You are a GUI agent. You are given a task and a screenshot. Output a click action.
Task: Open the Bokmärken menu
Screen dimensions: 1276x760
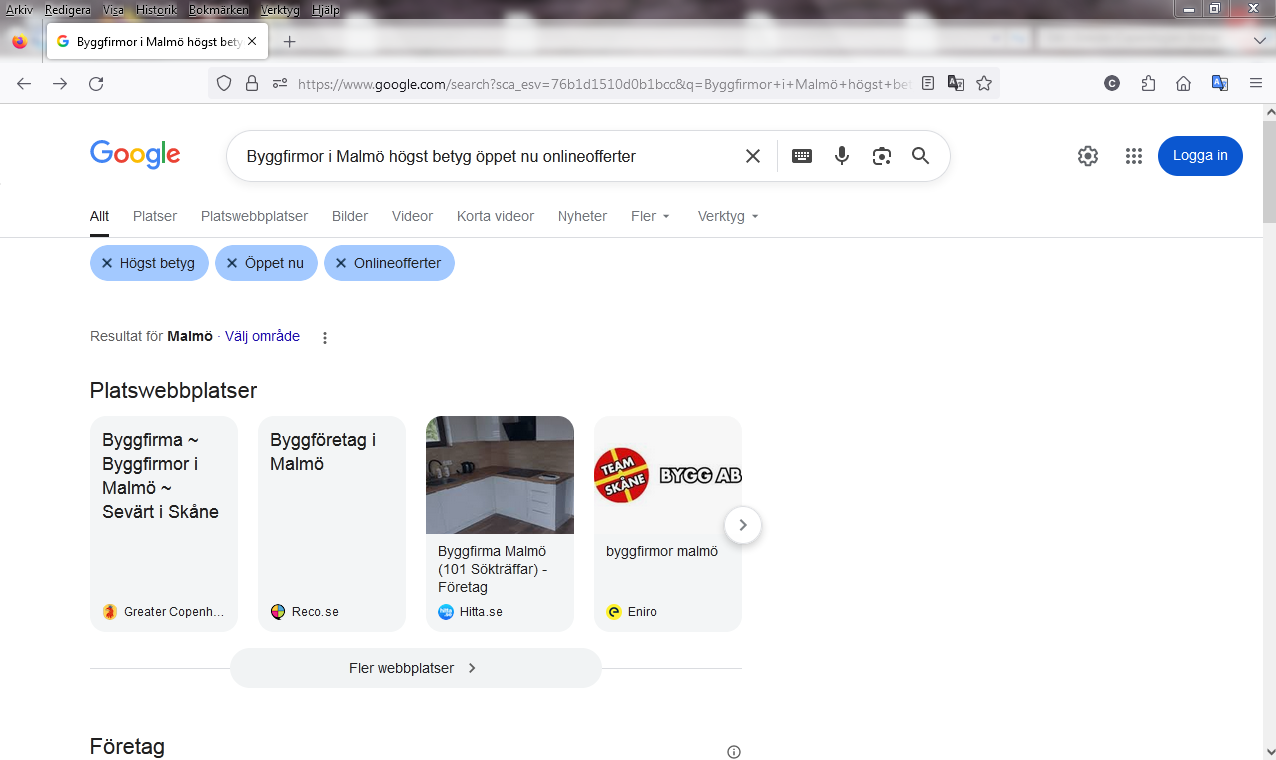pos(218,10)
